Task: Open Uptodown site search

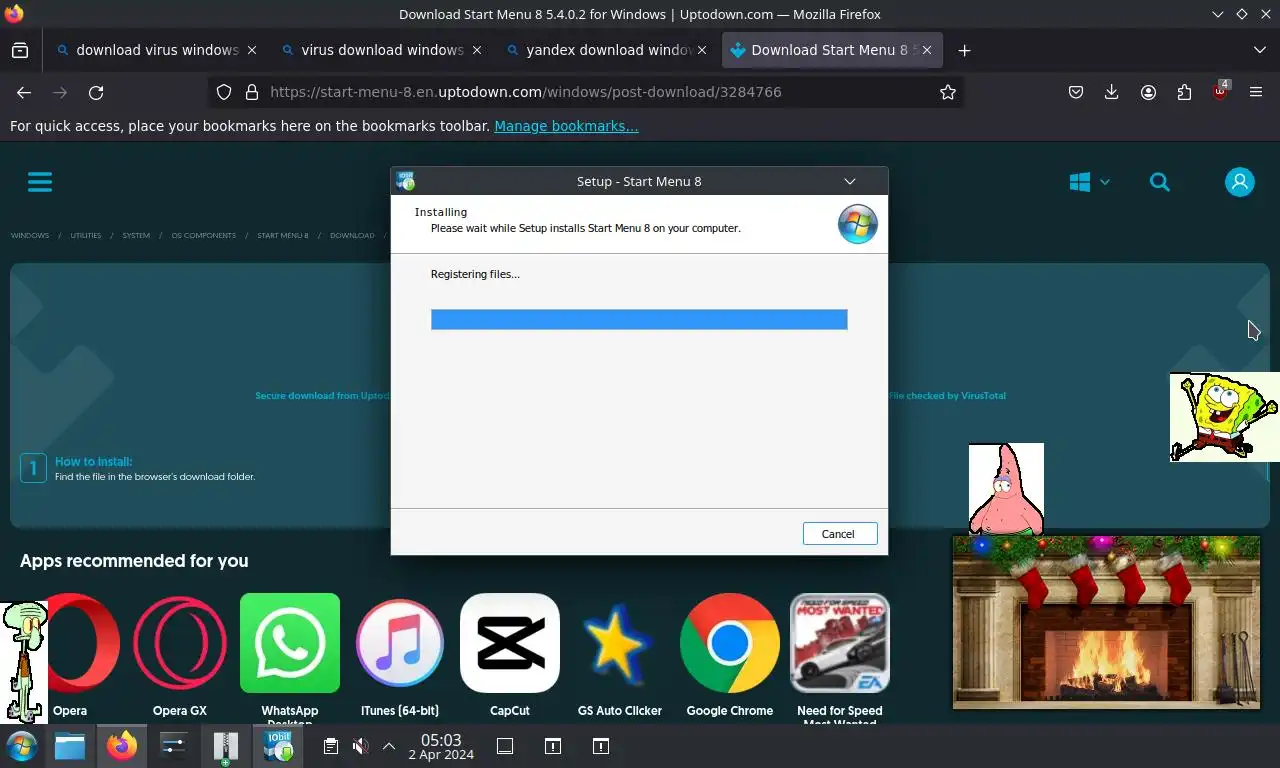Action: click(x=1160, y=182)
